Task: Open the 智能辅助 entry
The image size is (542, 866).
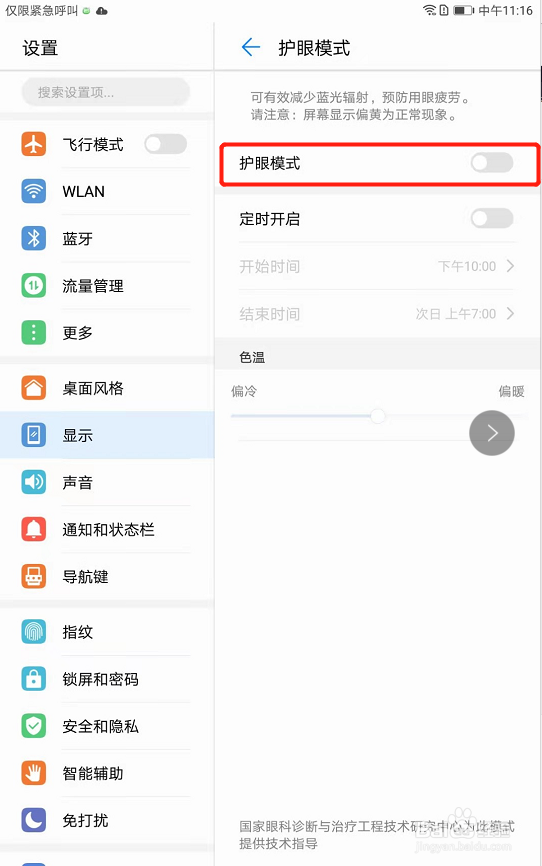Action: click(107, 773)
